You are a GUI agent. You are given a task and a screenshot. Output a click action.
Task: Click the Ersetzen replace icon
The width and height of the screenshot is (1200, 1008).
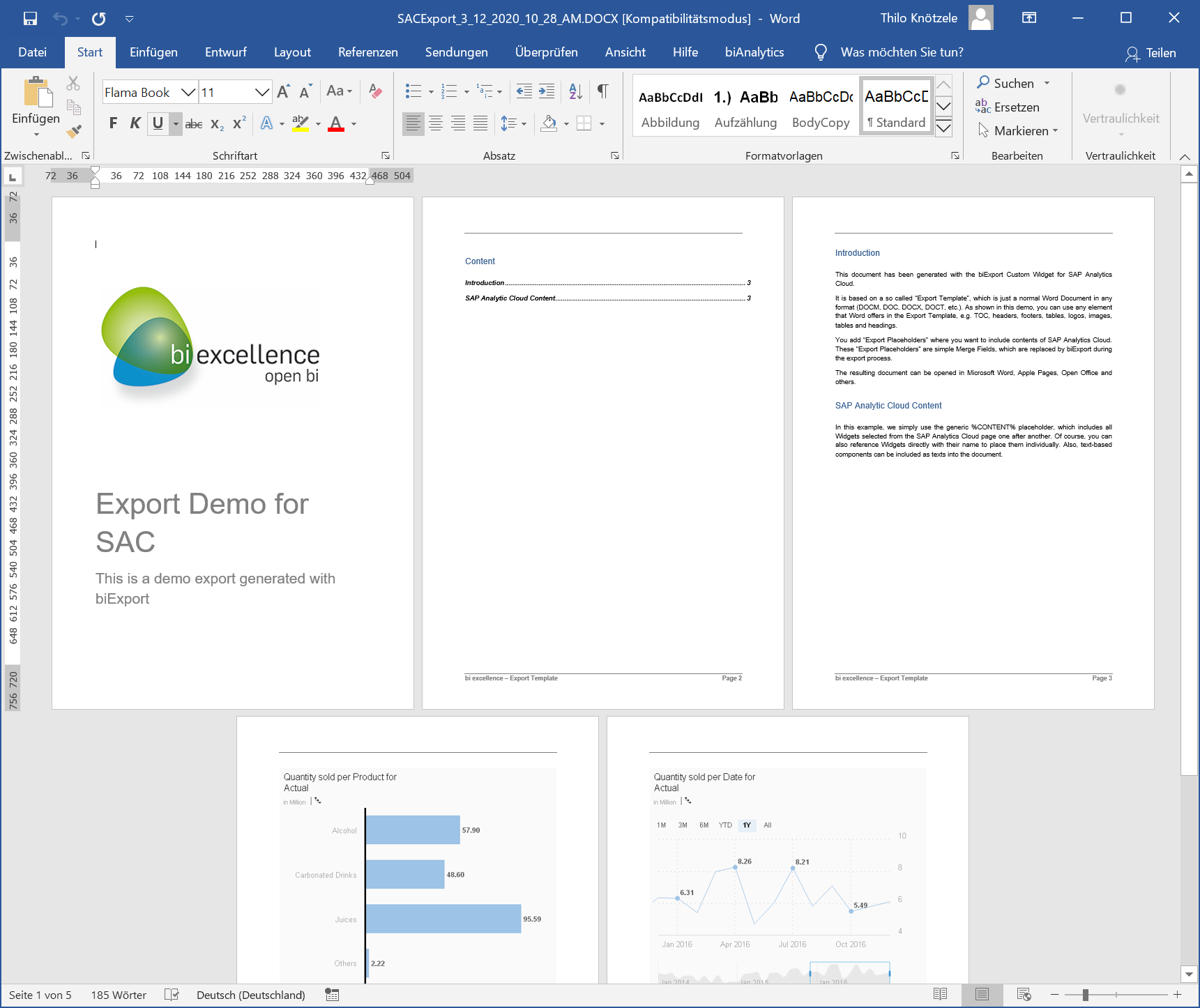[983, 107]
